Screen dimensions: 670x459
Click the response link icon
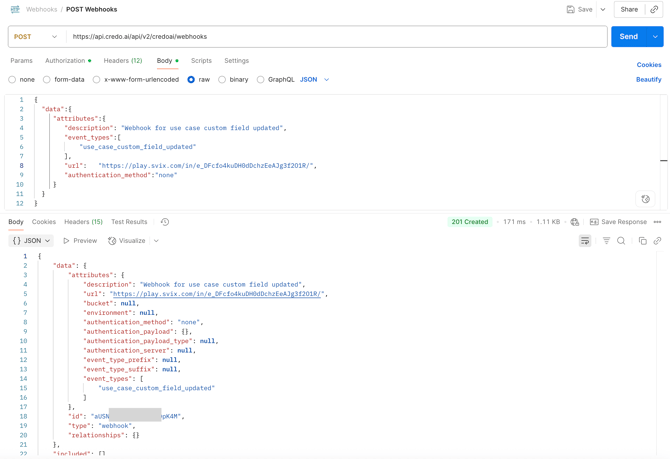click(657, 241)
